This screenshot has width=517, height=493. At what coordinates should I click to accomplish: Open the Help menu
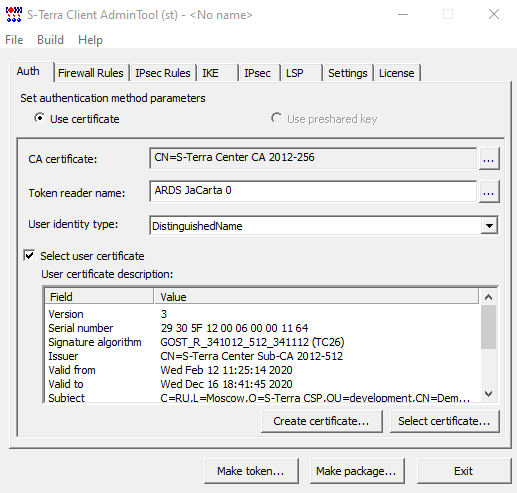[90, 40]
